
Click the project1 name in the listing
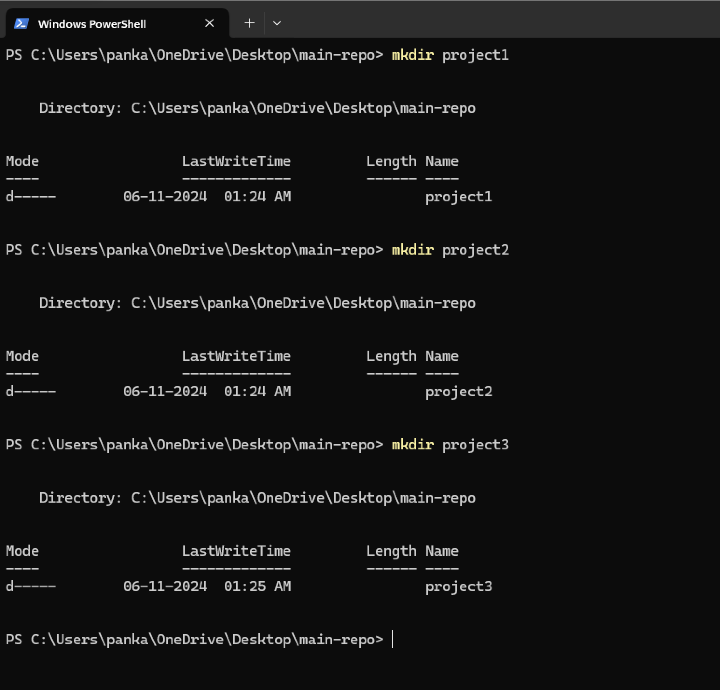(458, 197)
